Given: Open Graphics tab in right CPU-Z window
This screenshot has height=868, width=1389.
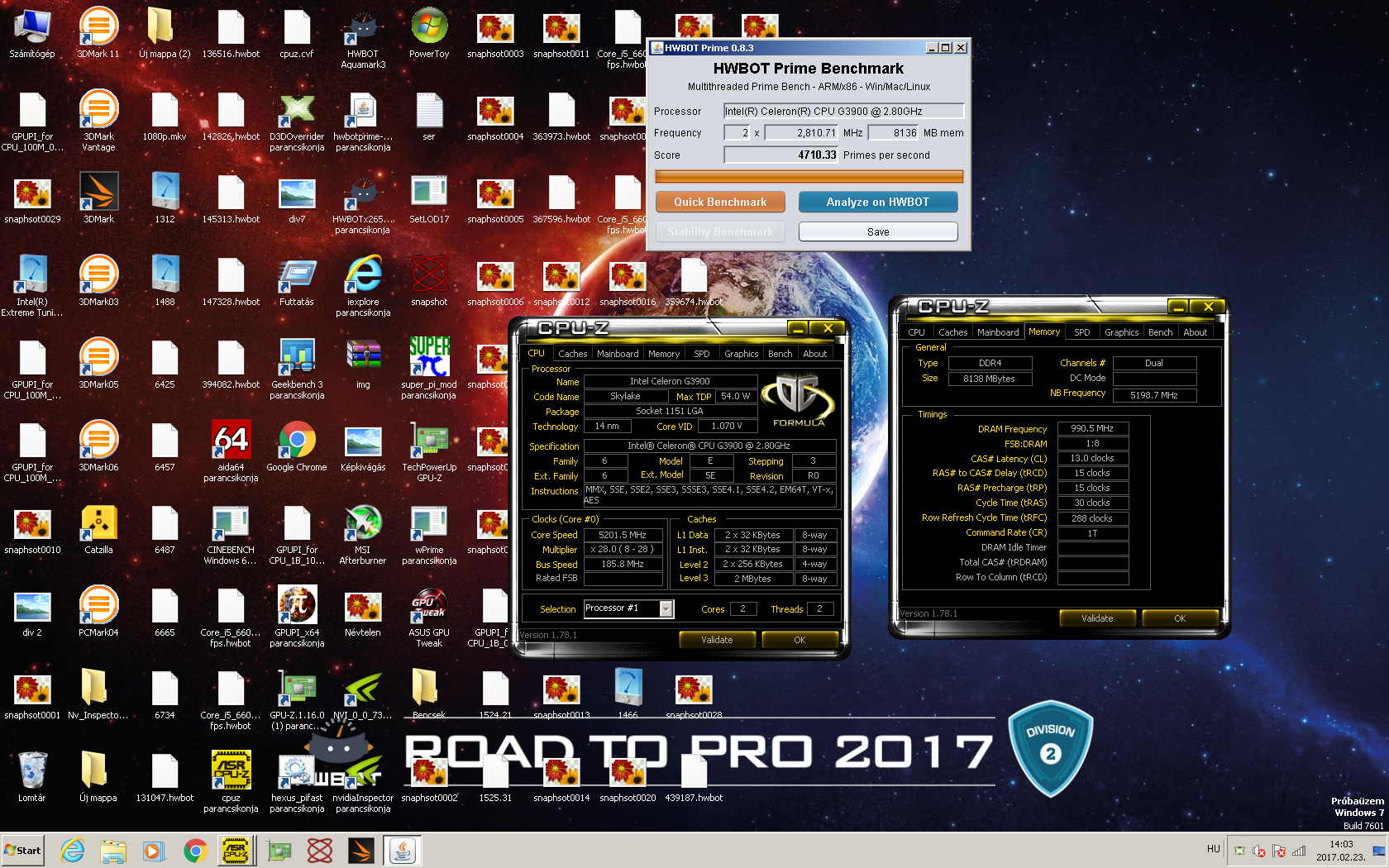Looking at the screenshot, I should 1121,332.
